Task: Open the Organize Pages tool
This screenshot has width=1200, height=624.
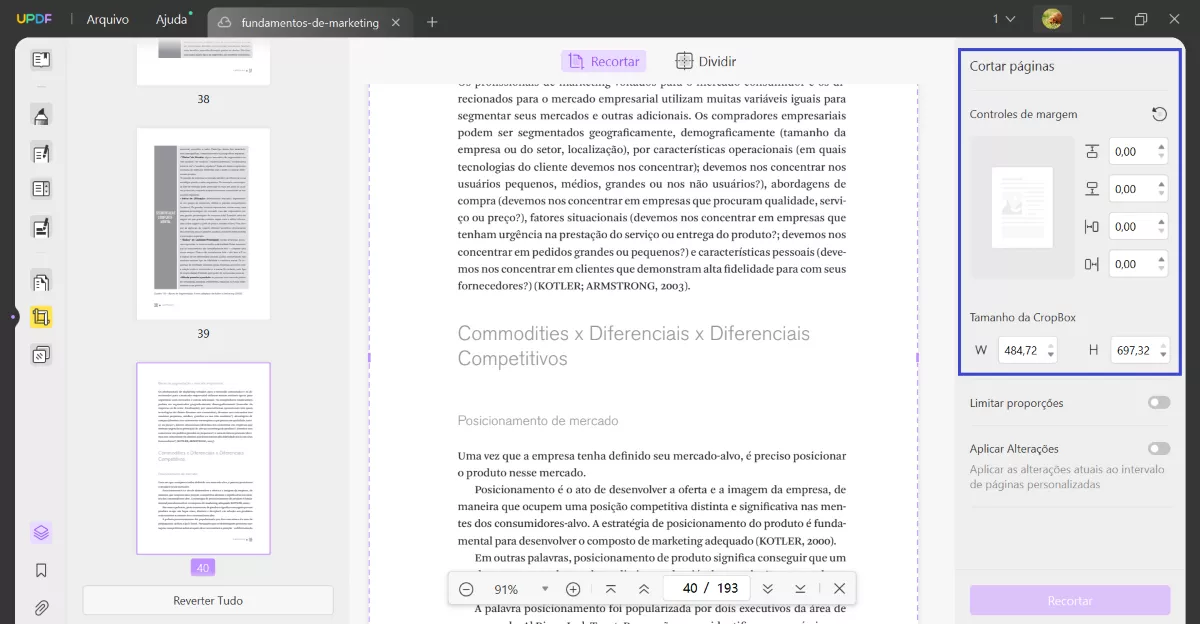Action: [x=40, y=281]
